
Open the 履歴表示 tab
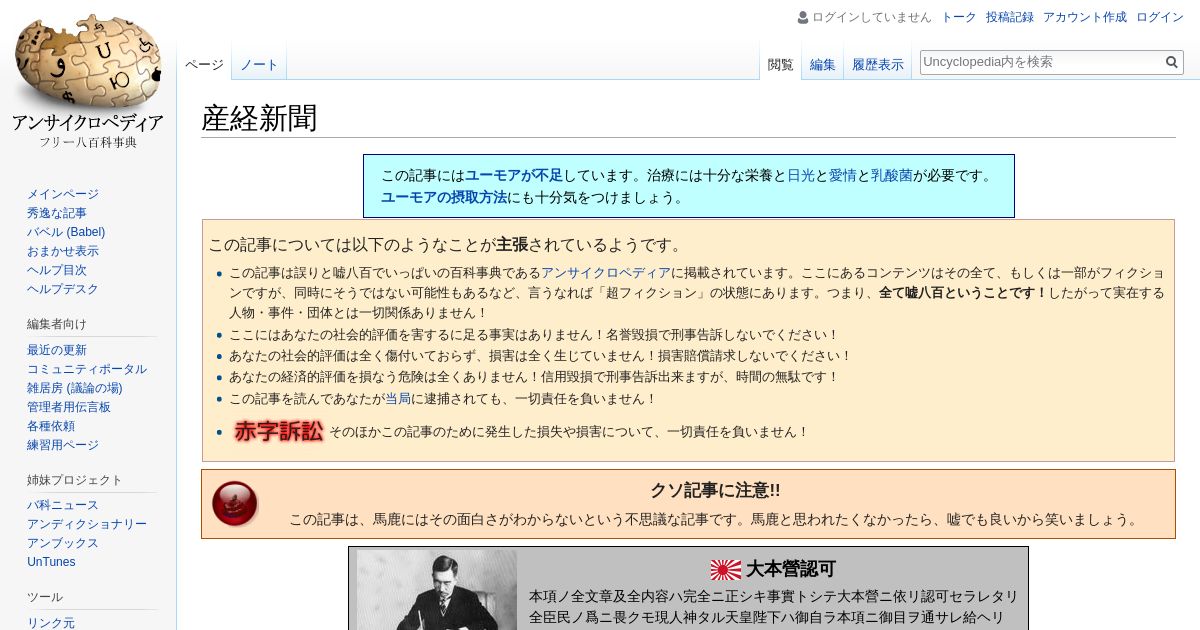pyautogui.click(x=878, y=64)
